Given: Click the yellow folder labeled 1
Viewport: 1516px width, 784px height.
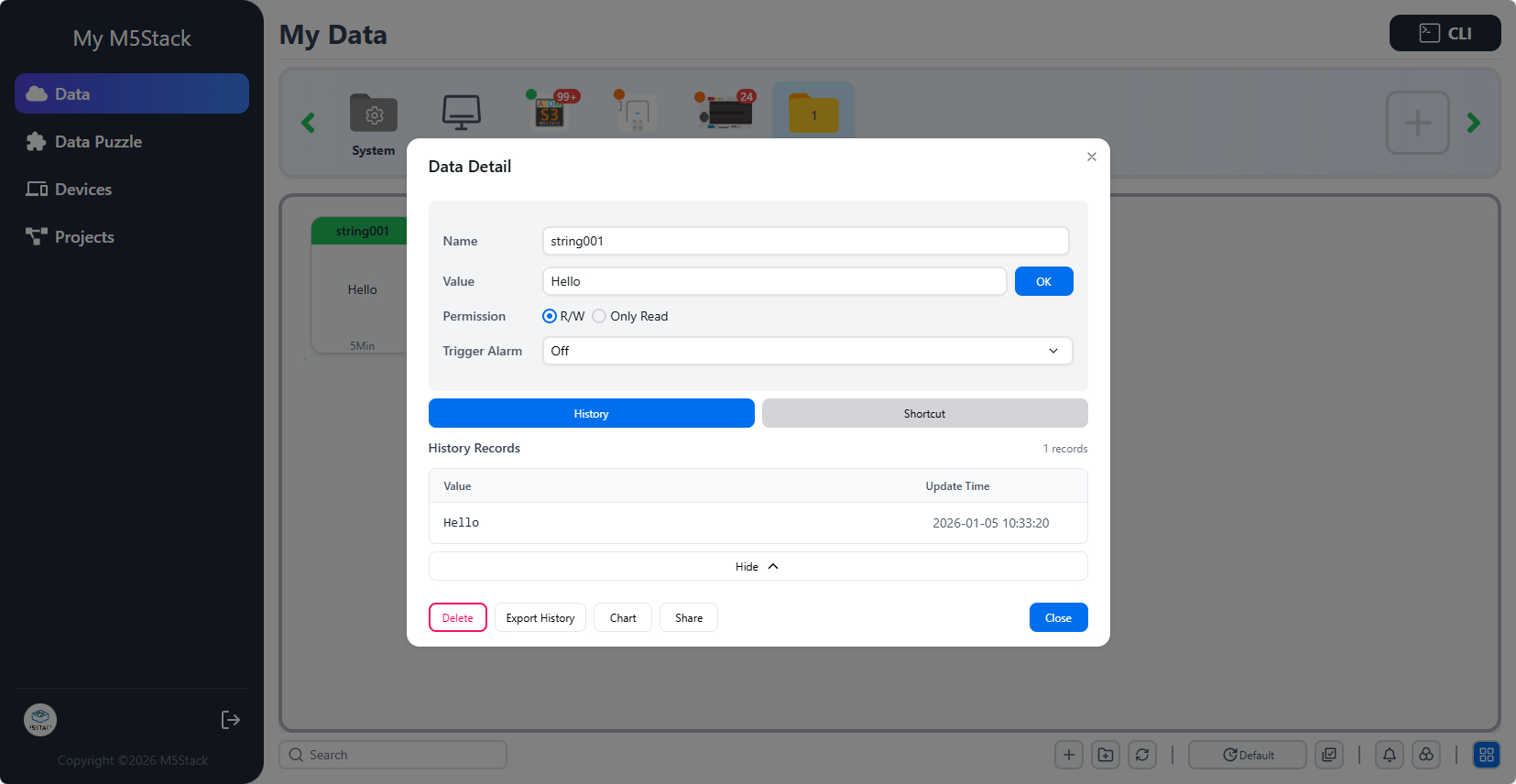Looking at the screenshot, I should click(x=813, y=114).
